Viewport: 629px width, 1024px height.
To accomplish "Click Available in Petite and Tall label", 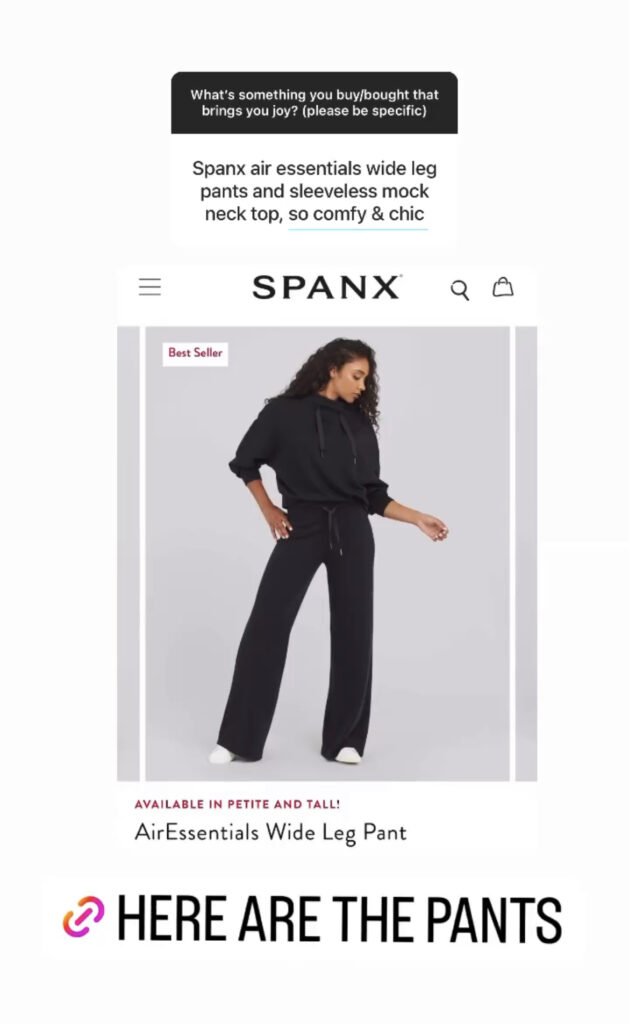I will pyautogui.click(x=237, y=804).
